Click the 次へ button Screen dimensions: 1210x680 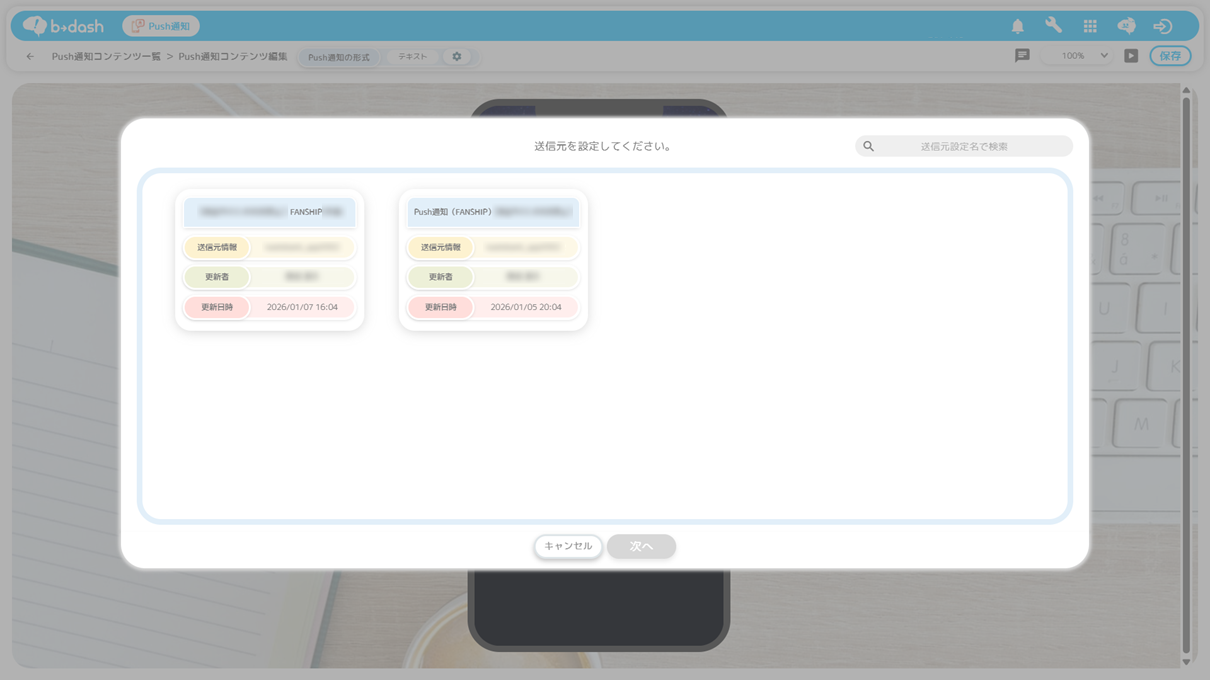coord(641,546)
